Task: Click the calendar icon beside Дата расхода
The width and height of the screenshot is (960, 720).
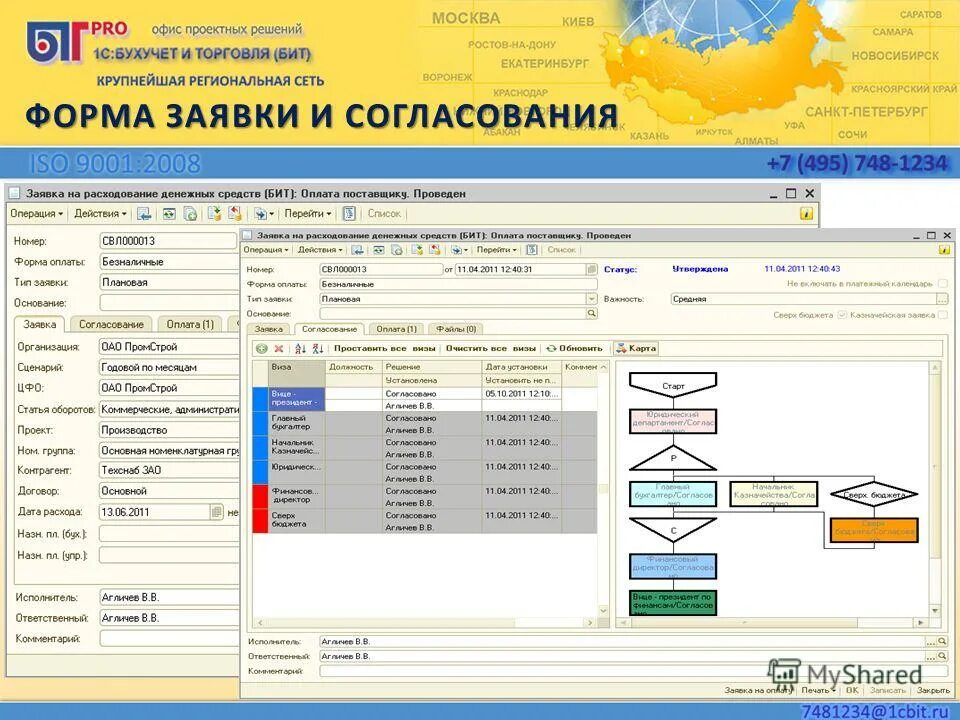Action: point(217,512)
